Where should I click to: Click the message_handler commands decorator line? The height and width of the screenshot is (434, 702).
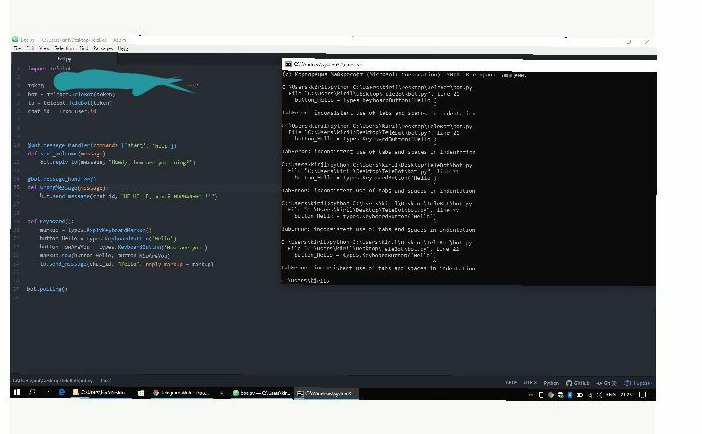click(102, 145)
